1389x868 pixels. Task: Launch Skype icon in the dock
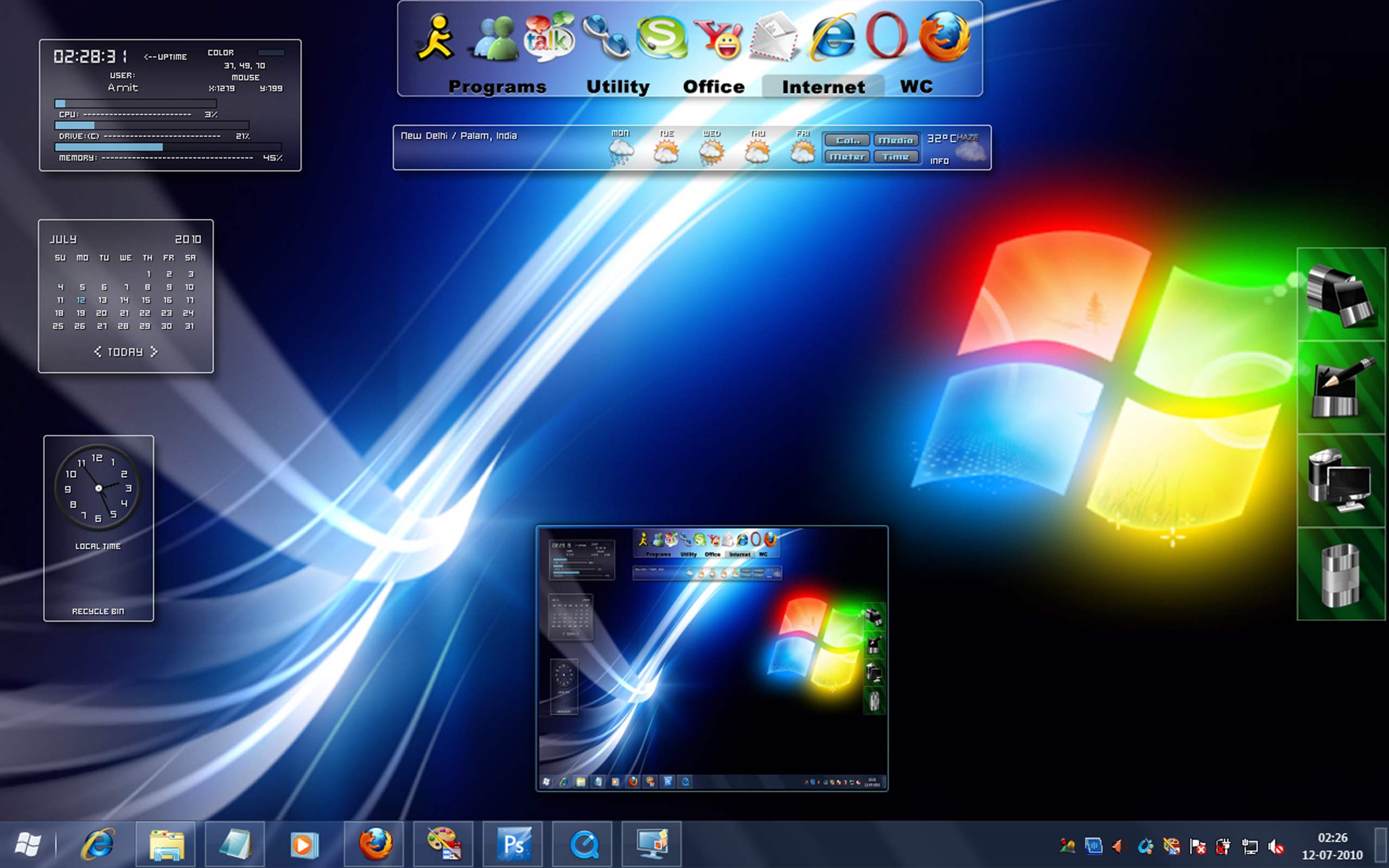pyautogui.click(x=662, y=38)
